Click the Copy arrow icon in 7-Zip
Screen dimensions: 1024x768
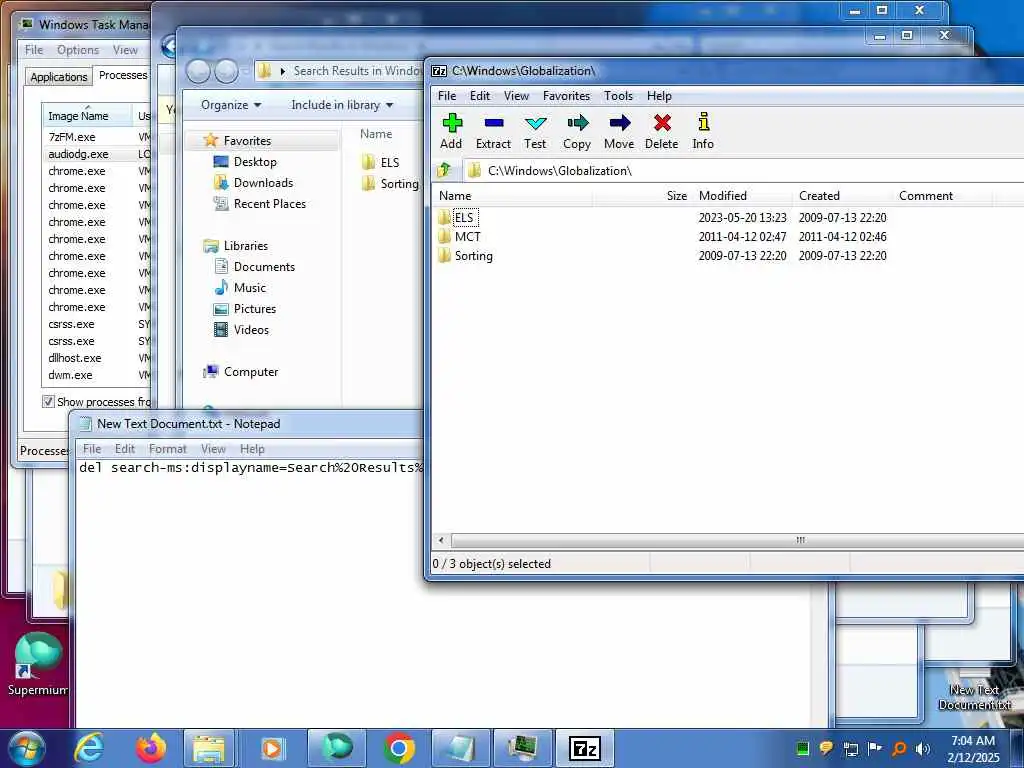click(577, 123)
